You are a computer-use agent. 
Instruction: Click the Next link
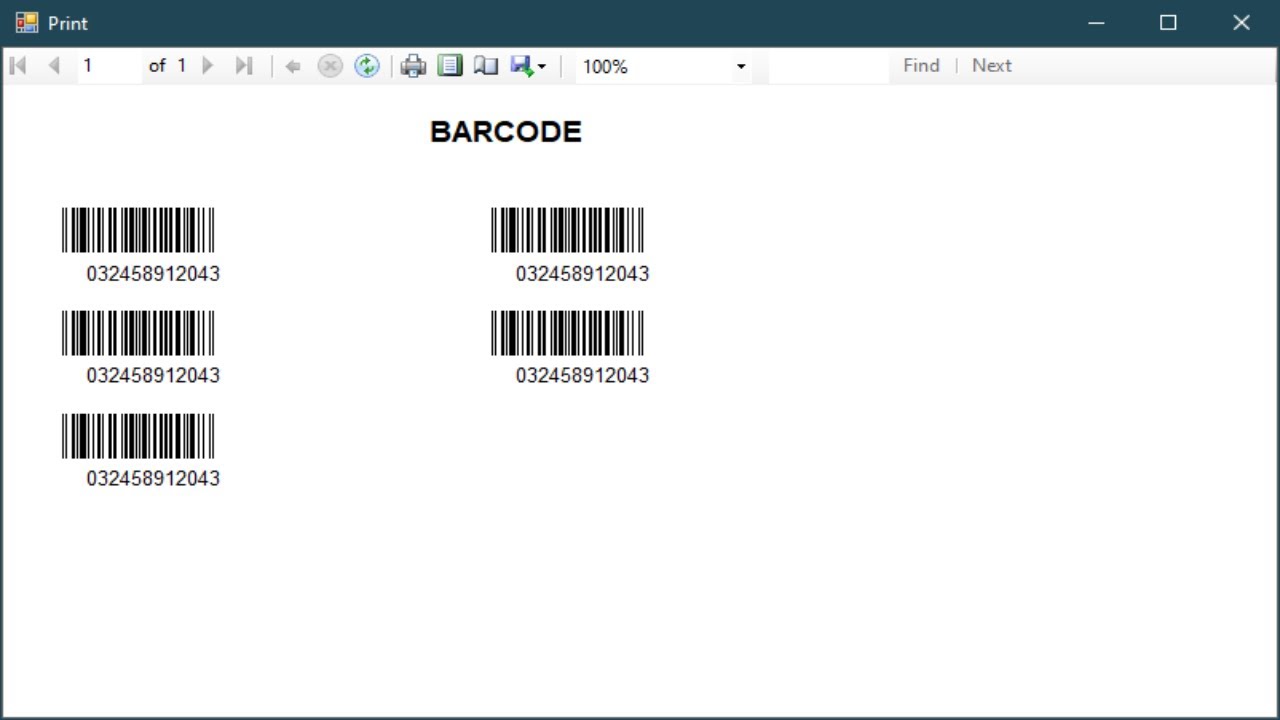[x=992, y=65]
